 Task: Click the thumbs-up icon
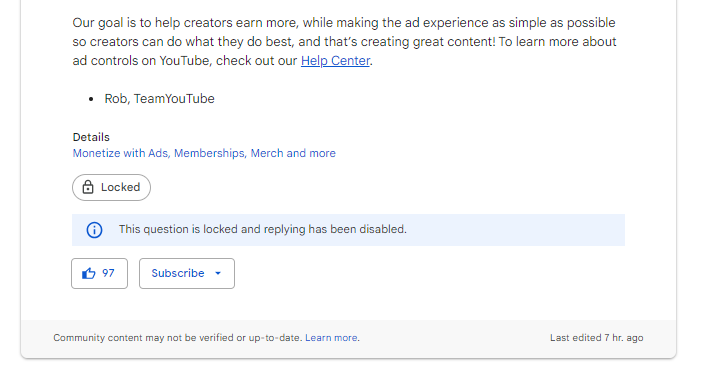pos(89,273)
